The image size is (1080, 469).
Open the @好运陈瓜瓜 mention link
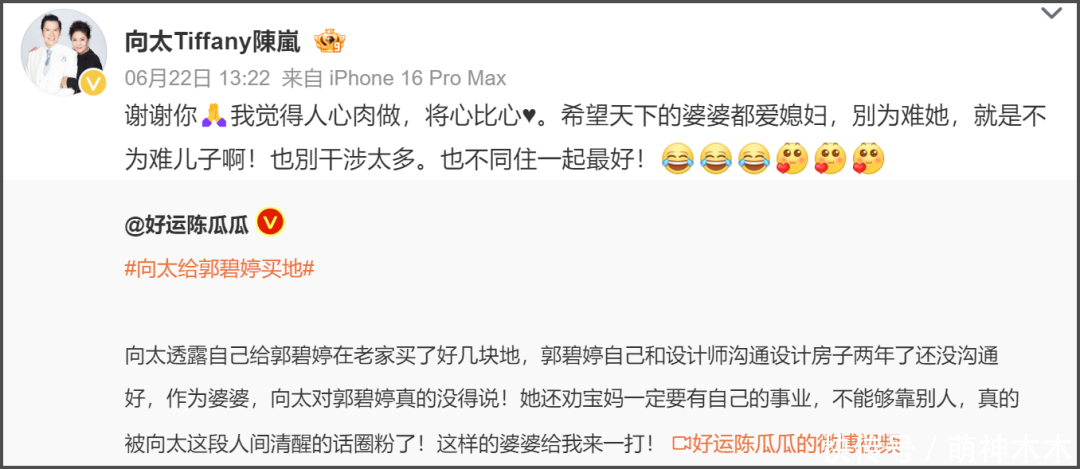pyautogui.click(x=187, y=223)
